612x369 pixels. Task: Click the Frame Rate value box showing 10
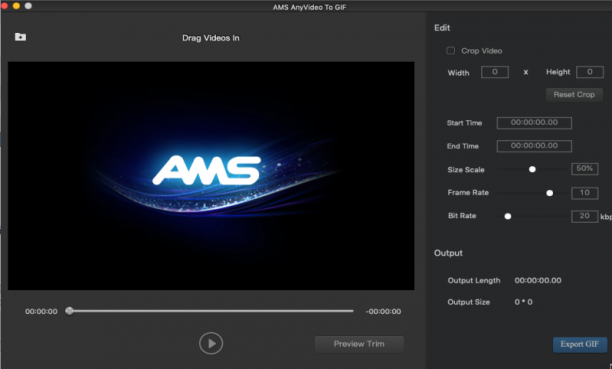point(585,193)
